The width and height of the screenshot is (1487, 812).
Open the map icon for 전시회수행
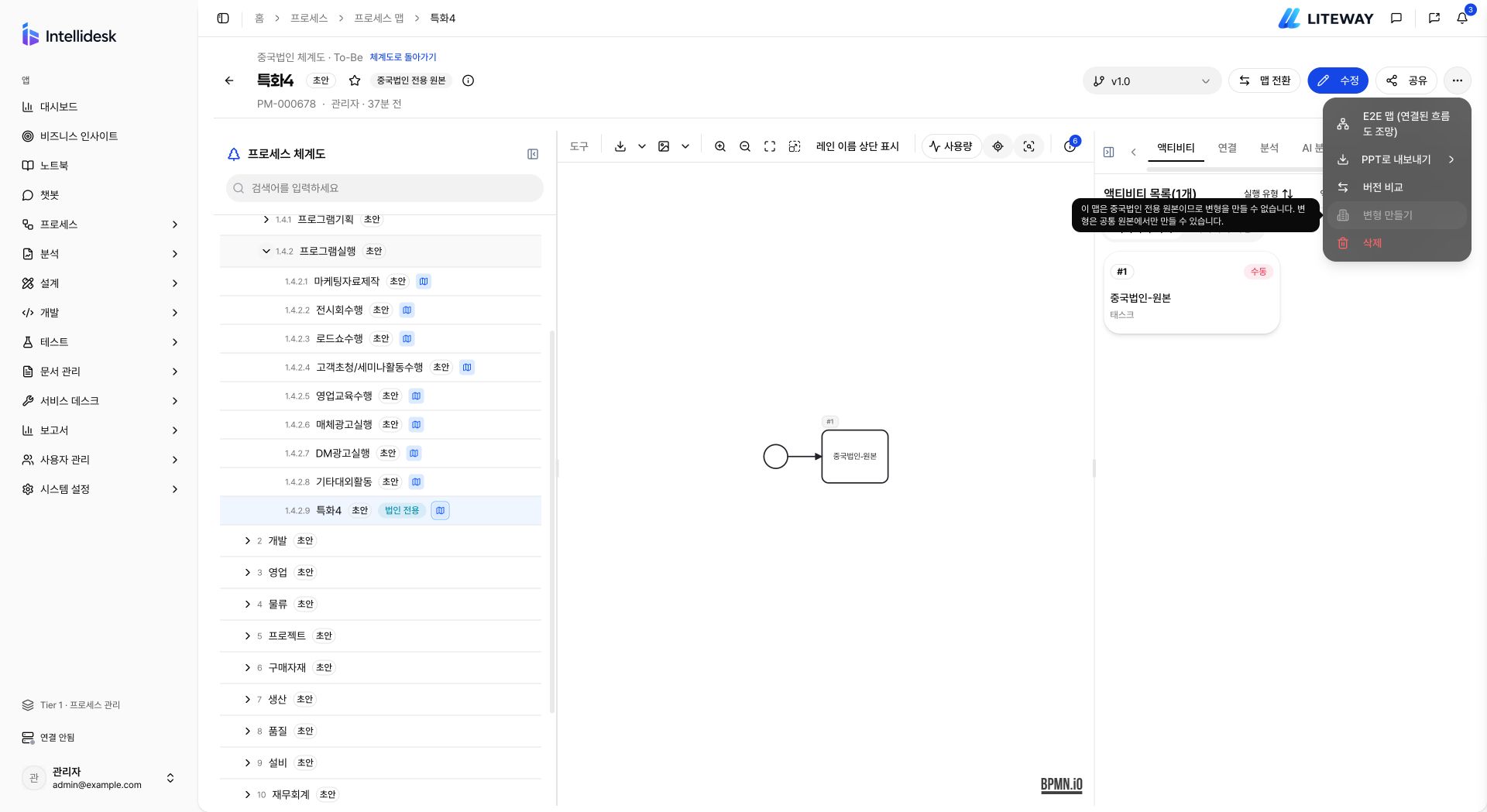pos(407,310)
